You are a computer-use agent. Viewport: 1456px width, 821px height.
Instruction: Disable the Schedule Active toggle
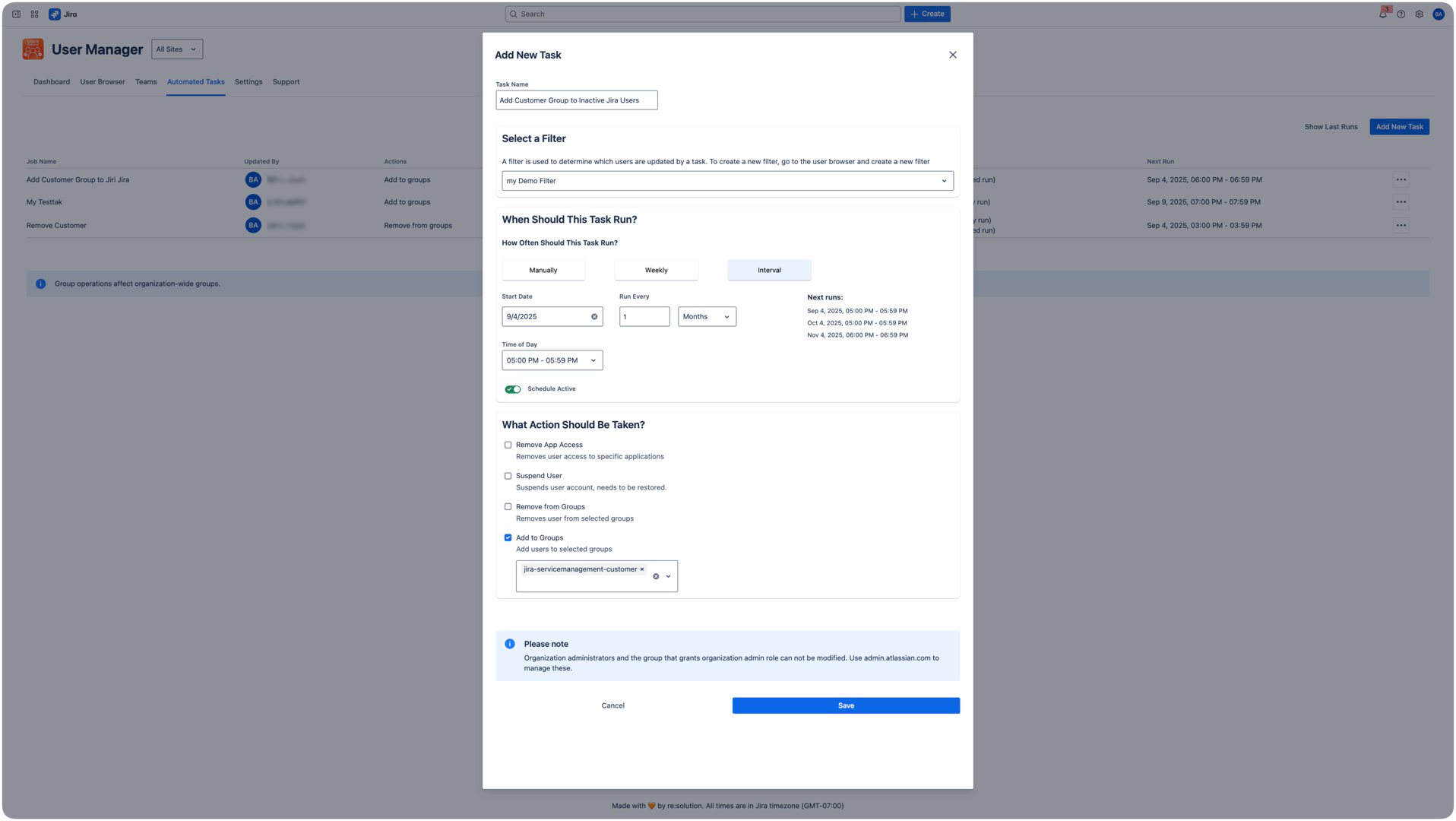[x=513, y=388]
